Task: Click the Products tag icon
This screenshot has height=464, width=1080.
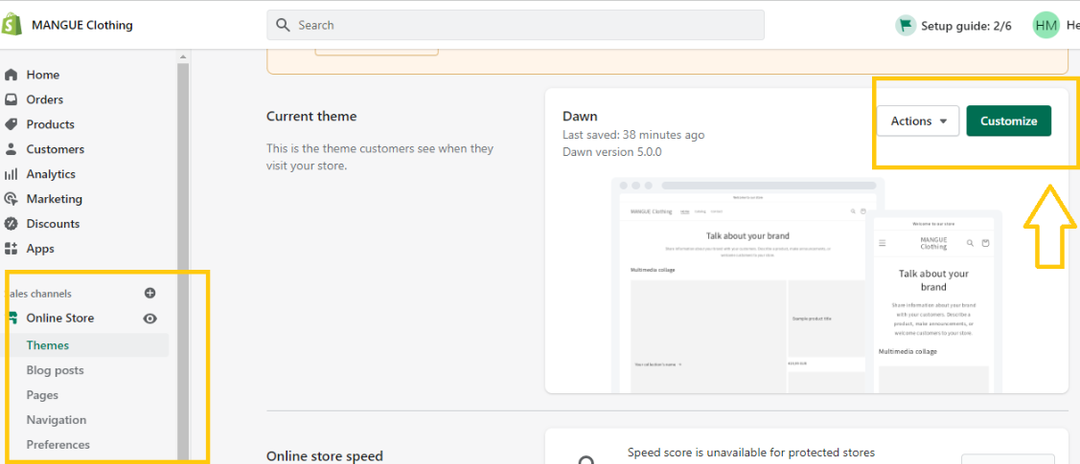Action: click(11, 125)
